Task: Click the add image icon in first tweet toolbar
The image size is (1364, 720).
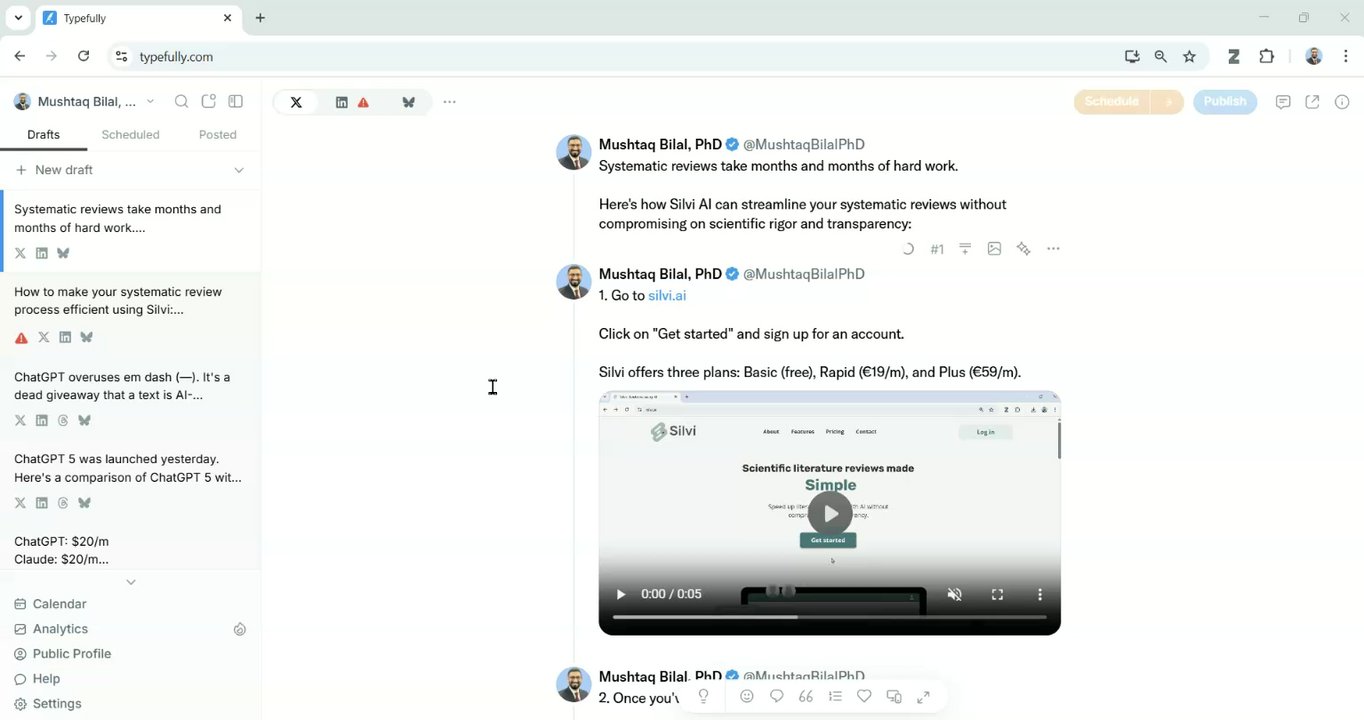Action: (994, 249)
